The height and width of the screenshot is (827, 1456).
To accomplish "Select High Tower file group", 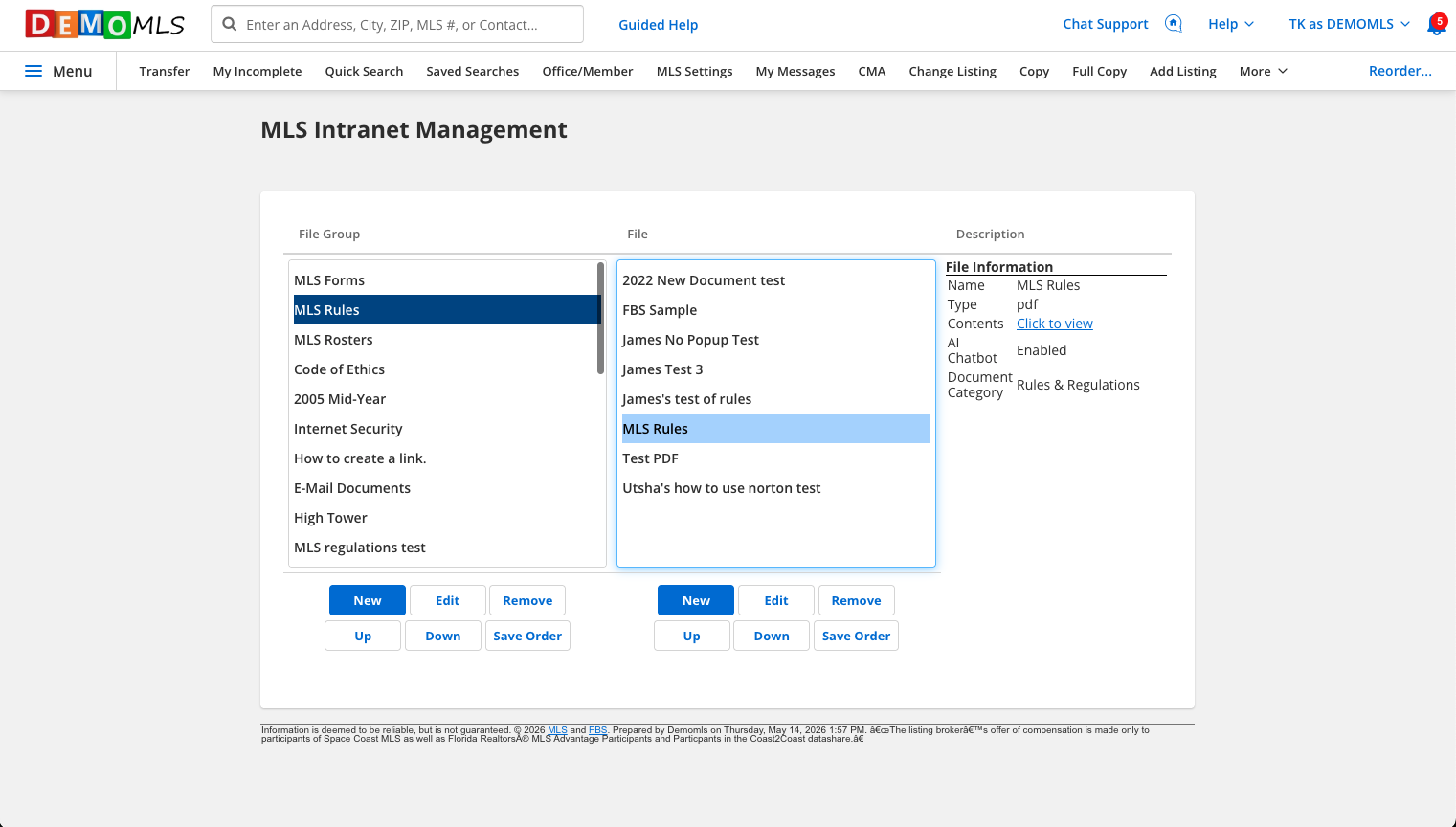I will [445, 518].
